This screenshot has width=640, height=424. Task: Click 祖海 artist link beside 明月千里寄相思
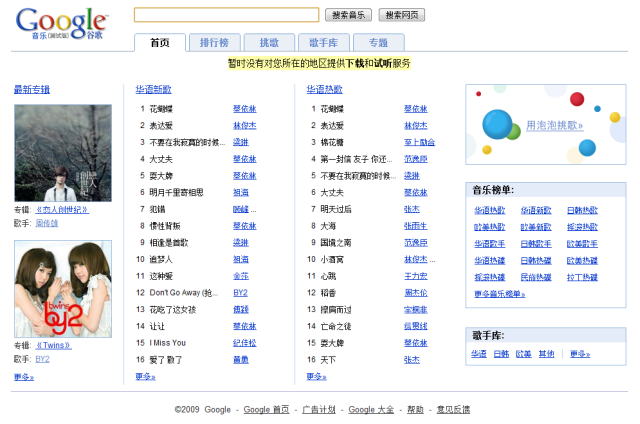click(x=241, y=193)
